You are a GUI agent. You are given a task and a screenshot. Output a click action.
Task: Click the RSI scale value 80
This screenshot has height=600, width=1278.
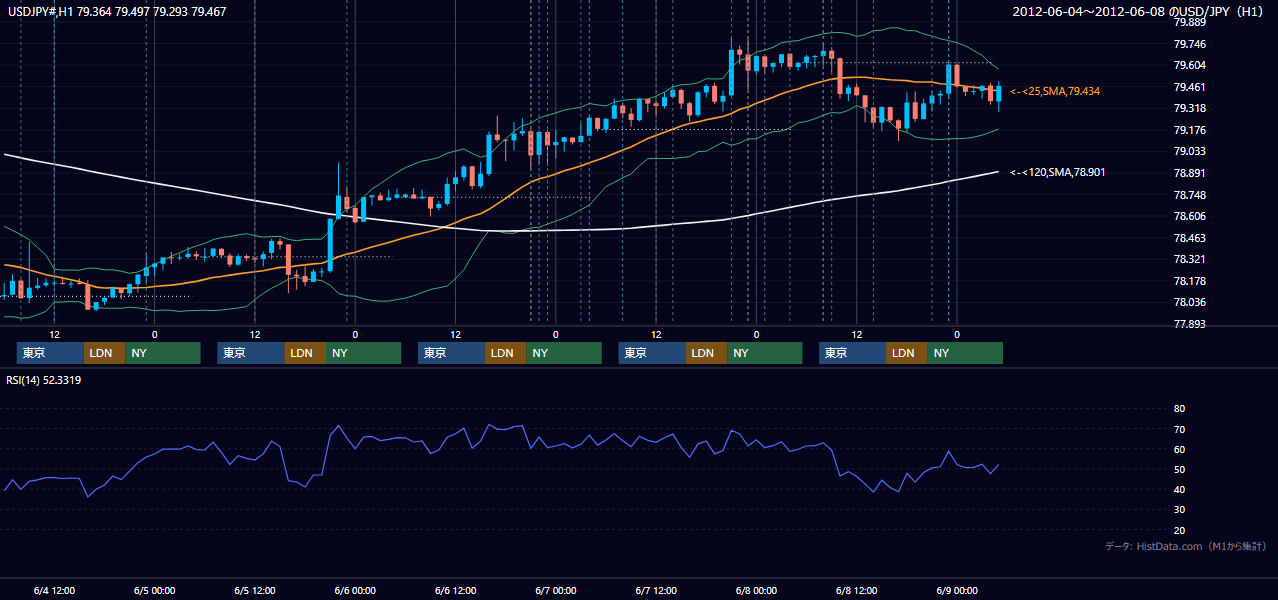tap(1179, 409)
